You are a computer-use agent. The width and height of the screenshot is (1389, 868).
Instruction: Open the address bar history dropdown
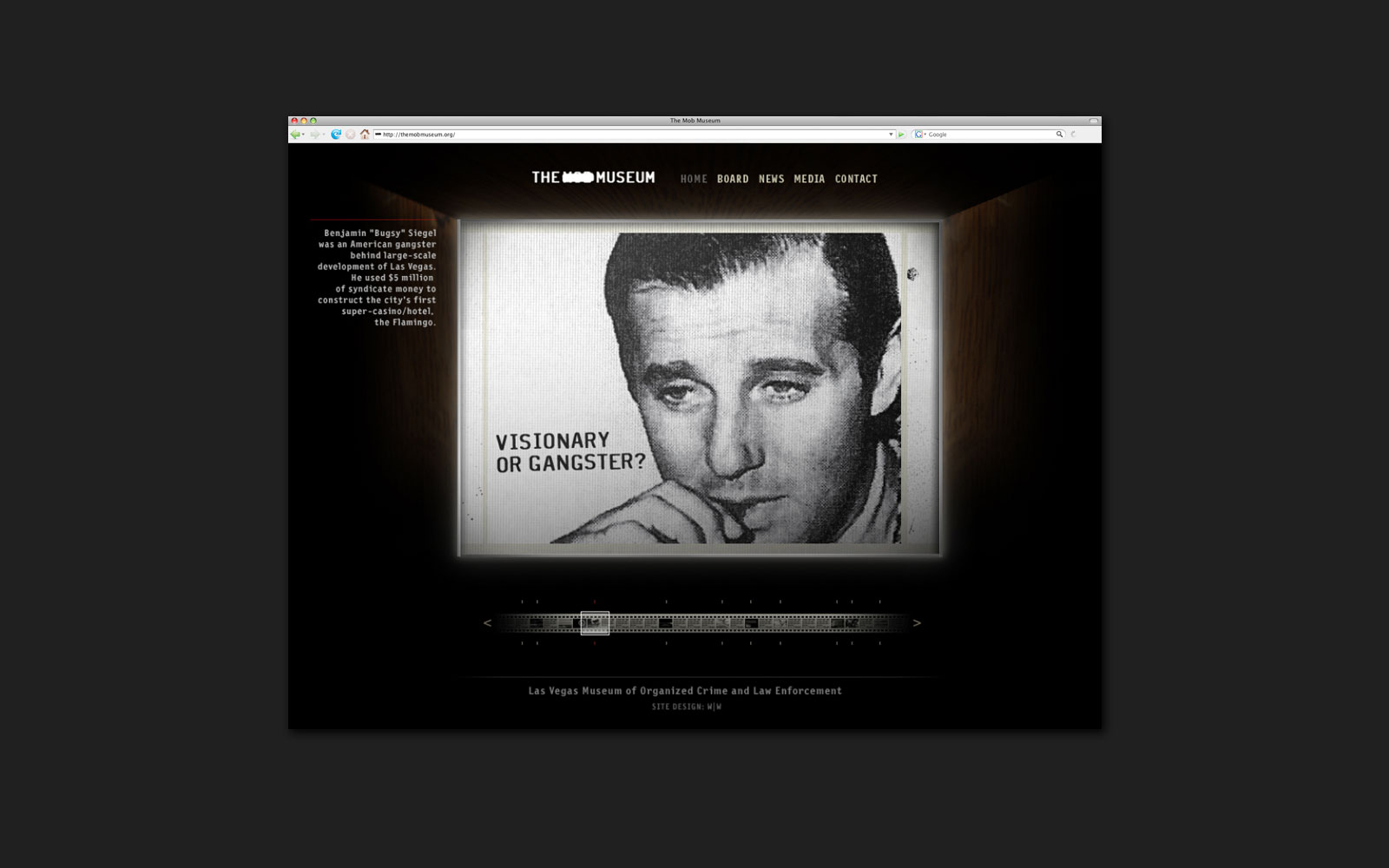coord(891,135)
